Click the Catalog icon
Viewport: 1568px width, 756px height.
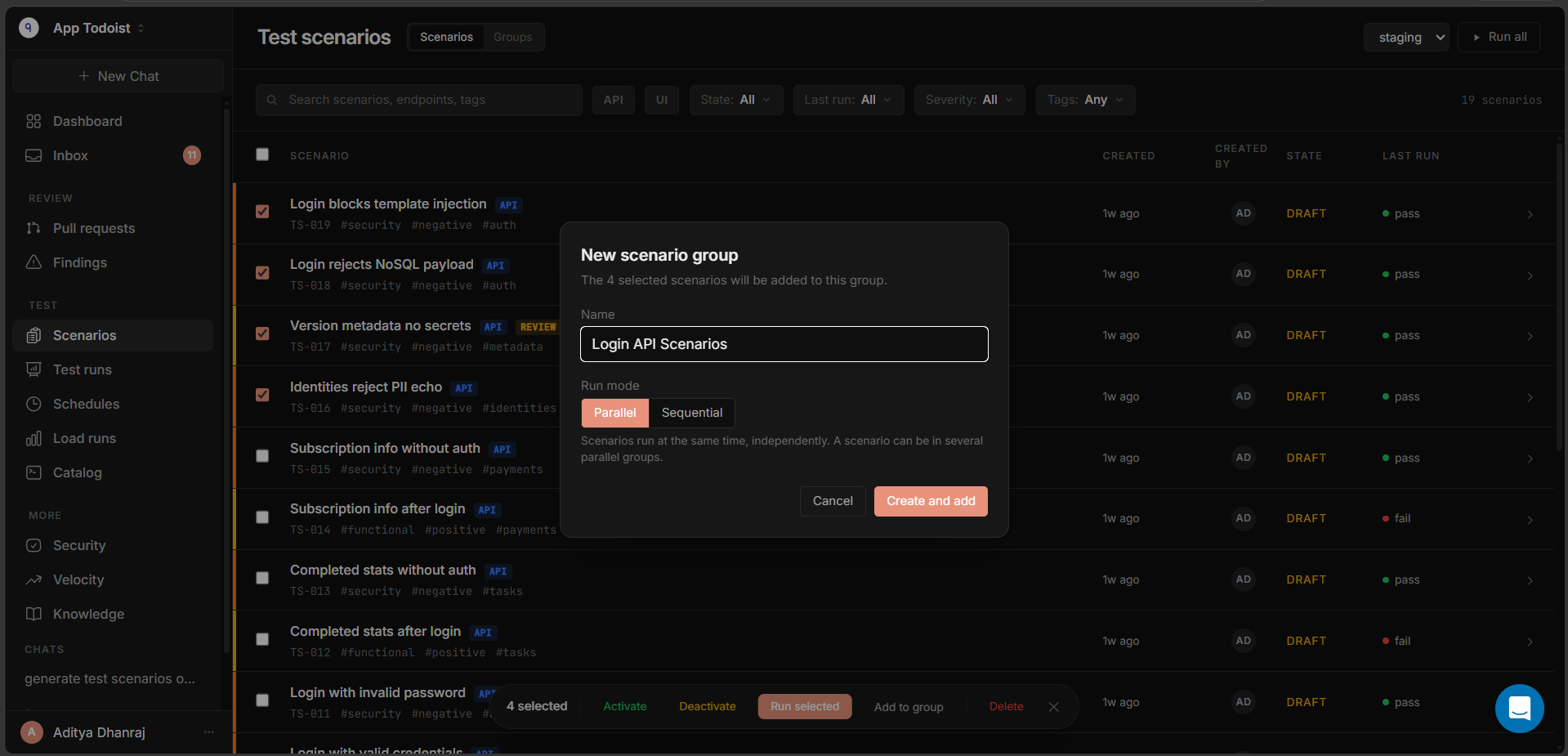(34, 472)
